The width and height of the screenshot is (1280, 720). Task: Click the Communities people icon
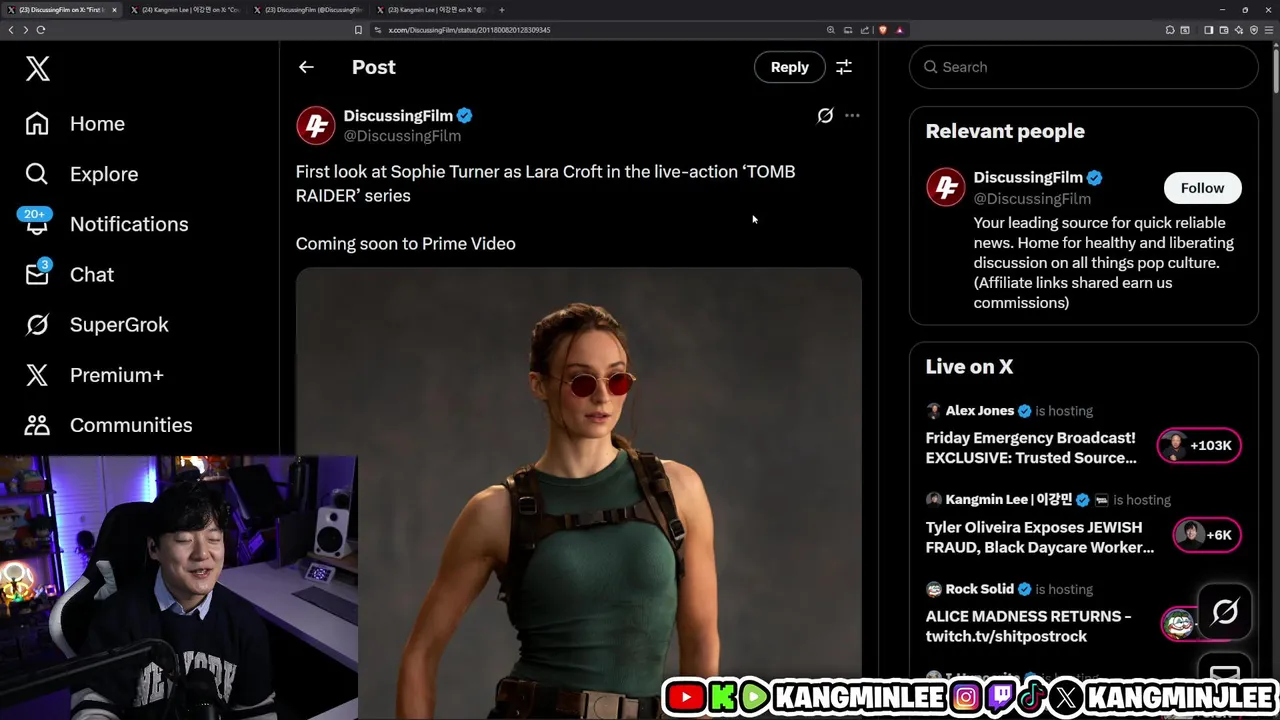pyautogui.click(x=37, y=425)
